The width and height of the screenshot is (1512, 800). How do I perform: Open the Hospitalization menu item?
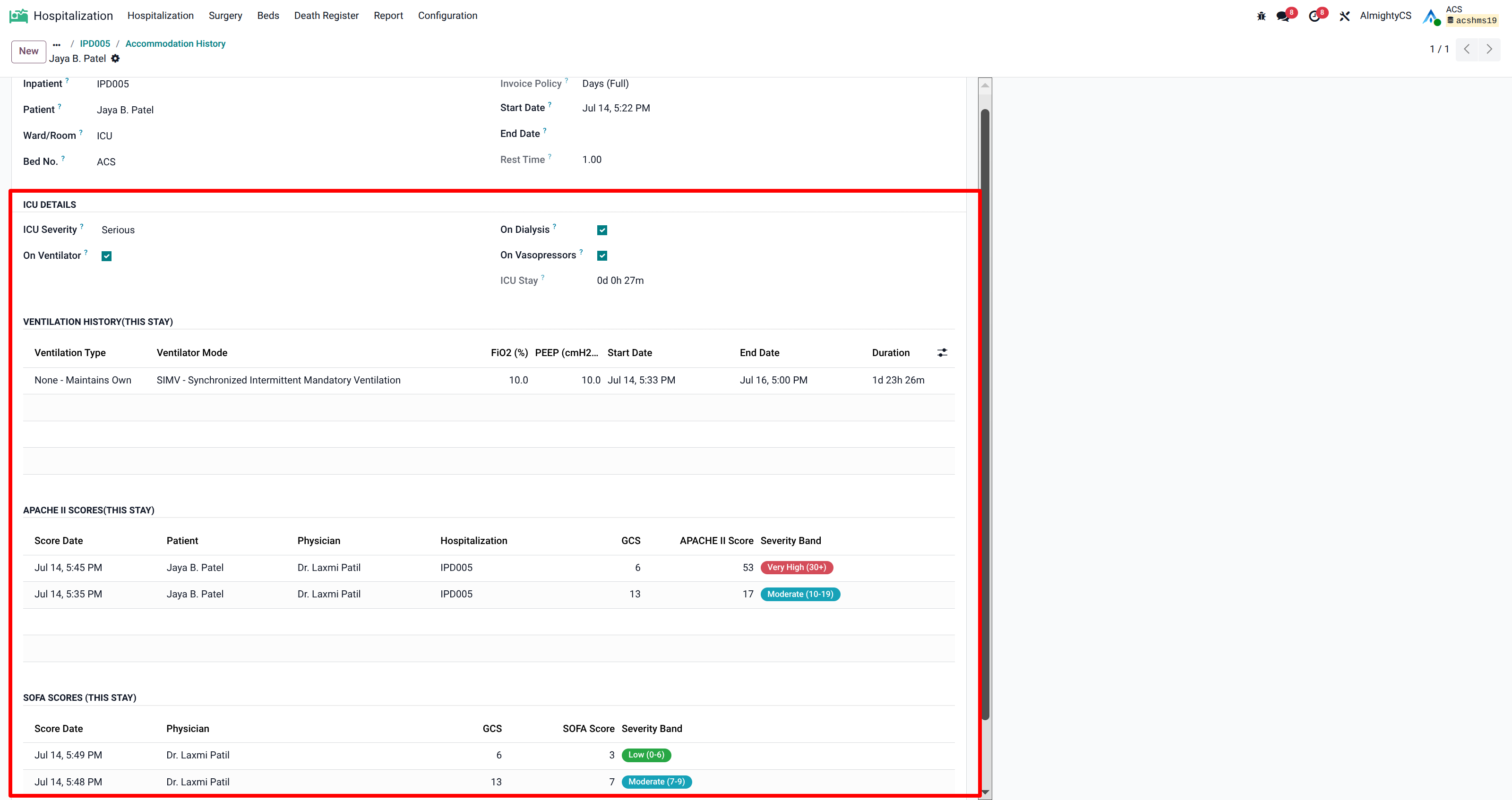(160, 16)
